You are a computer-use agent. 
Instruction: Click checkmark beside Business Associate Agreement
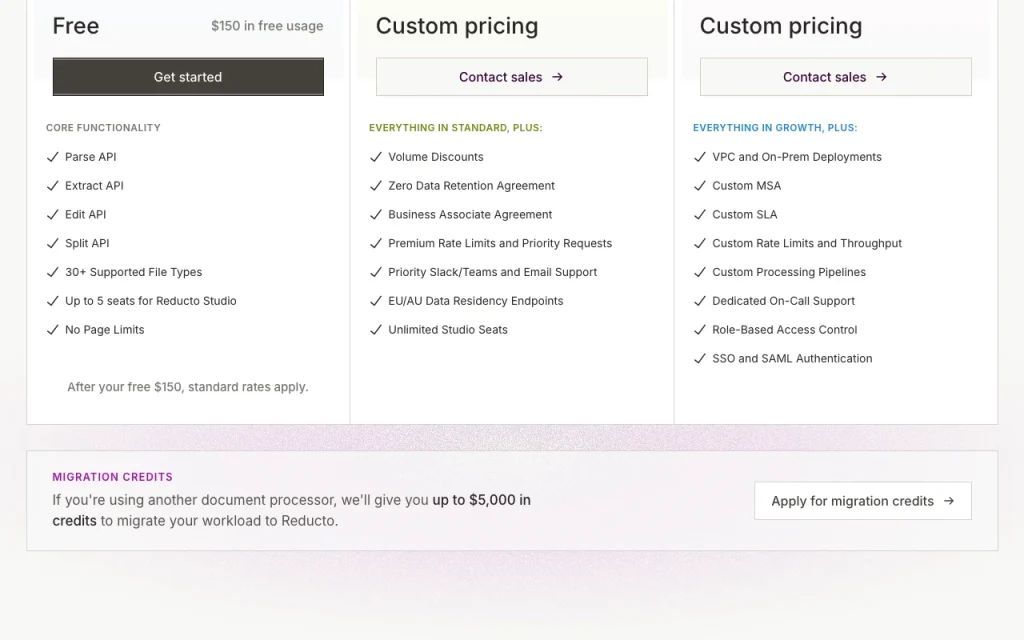[x=376, y=214]
